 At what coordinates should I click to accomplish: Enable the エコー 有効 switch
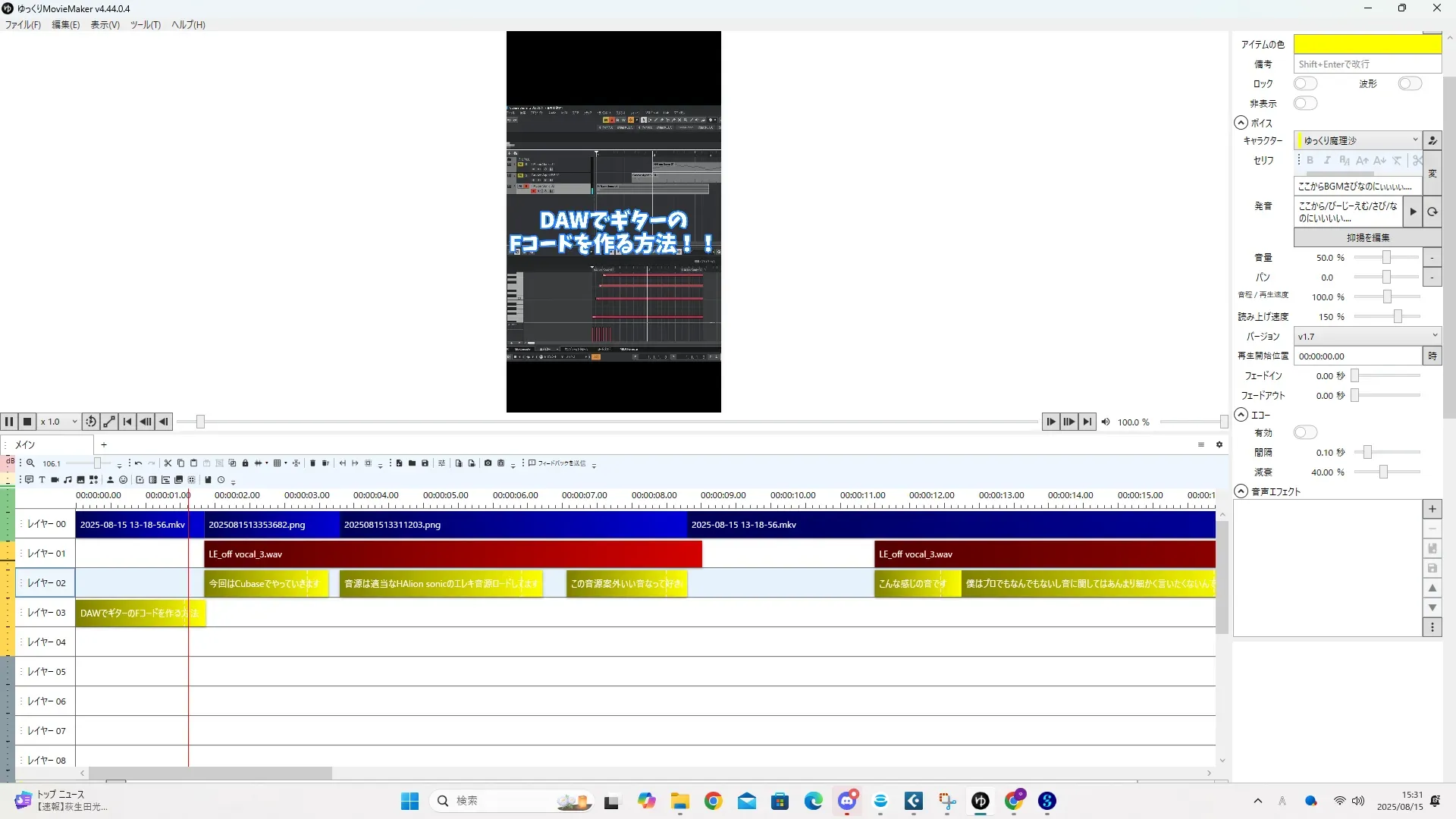(x=1304, y=432)
